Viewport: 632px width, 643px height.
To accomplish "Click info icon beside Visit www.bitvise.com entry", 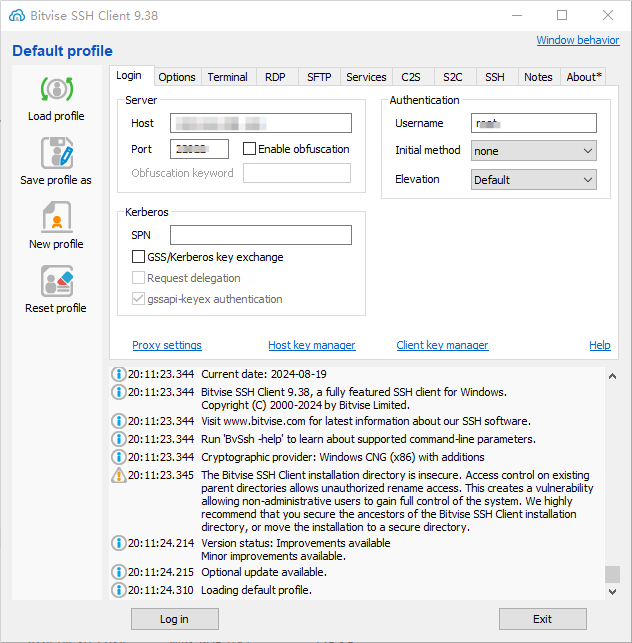I will tap(119, 421).
